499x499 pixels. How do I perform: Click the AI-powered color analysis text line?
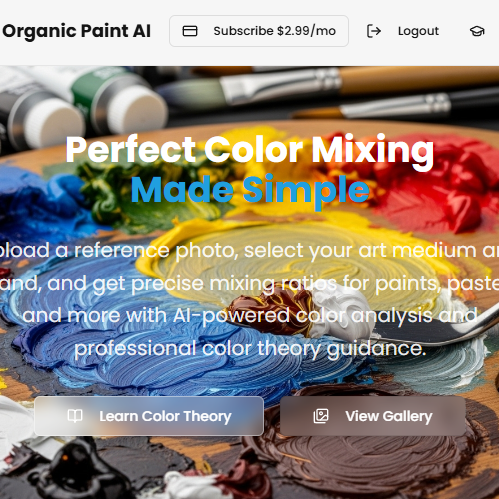coord(250,315)
